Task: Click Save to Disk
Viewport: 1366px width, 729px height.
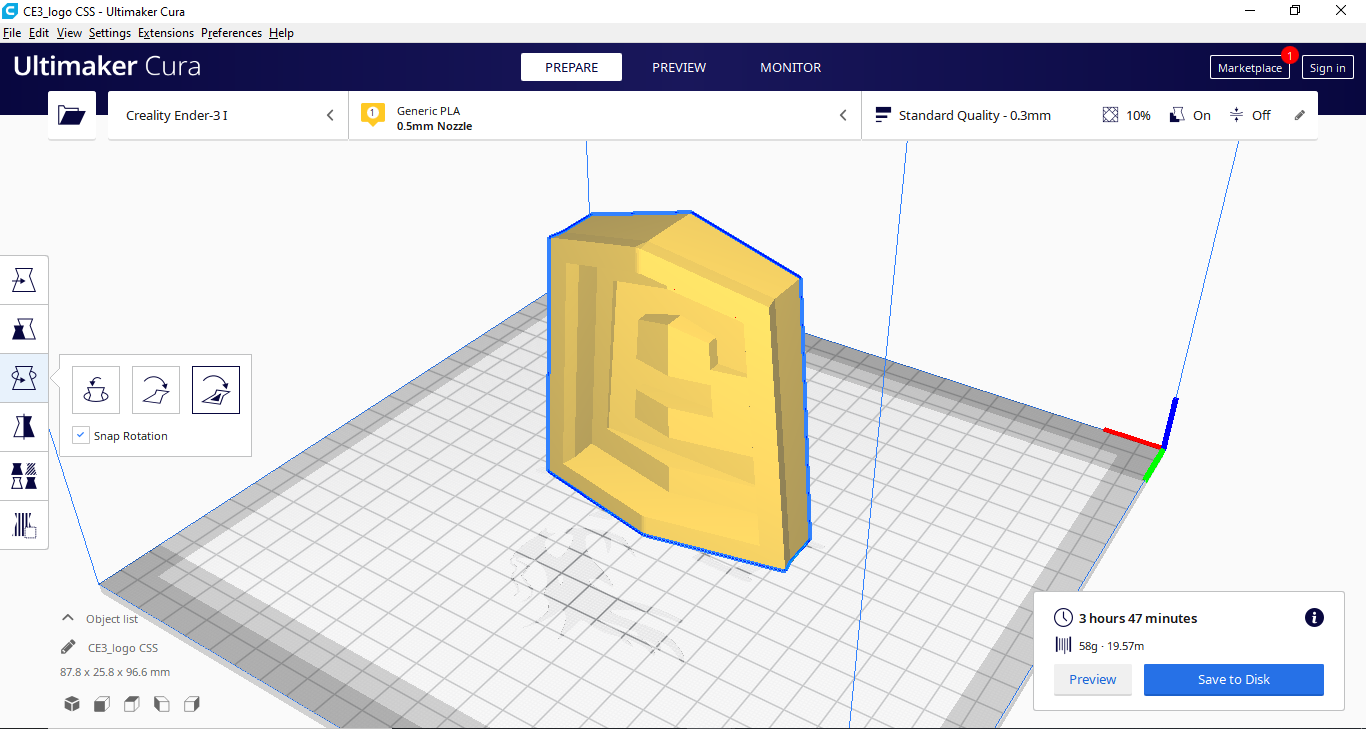Action: click(x=1234, y=680)
